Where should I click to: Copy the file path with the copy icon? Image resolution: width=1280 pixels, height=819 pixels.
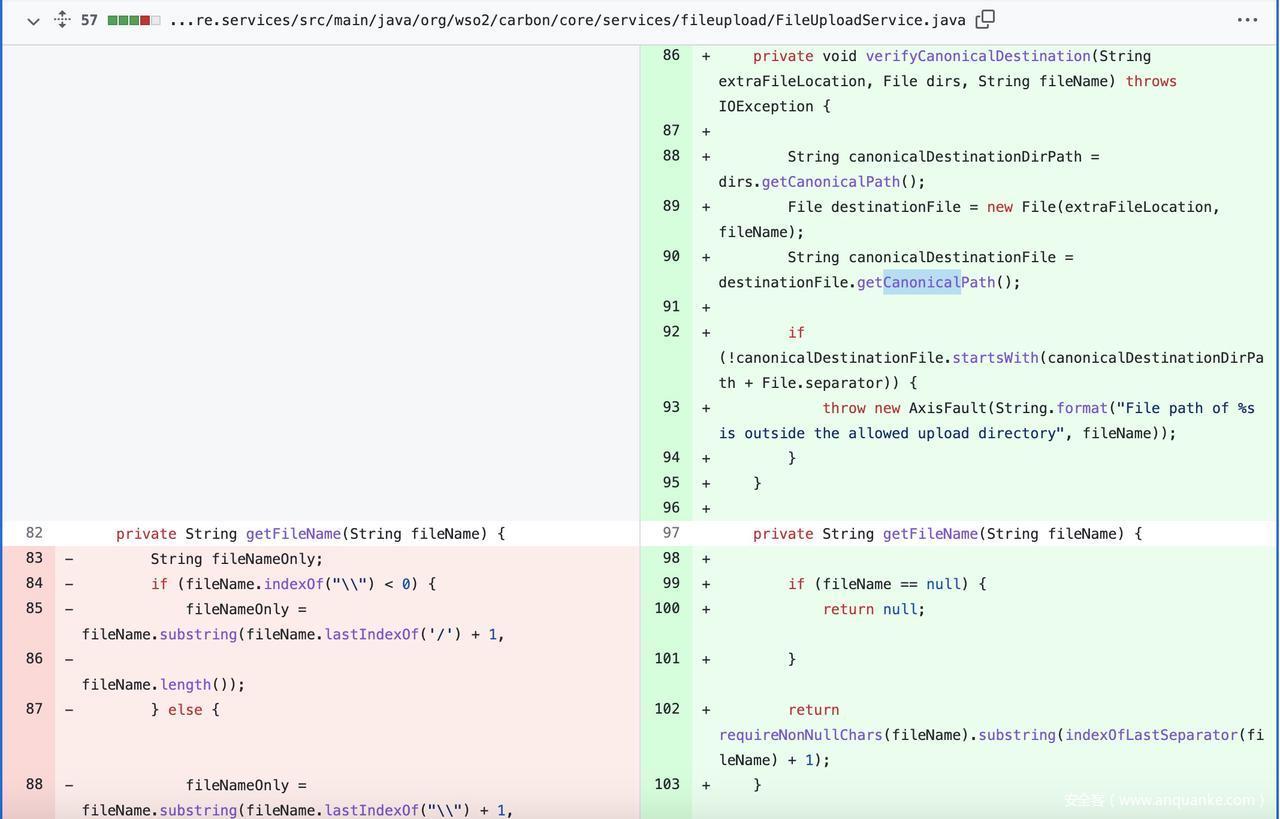(x=985, y=19)
